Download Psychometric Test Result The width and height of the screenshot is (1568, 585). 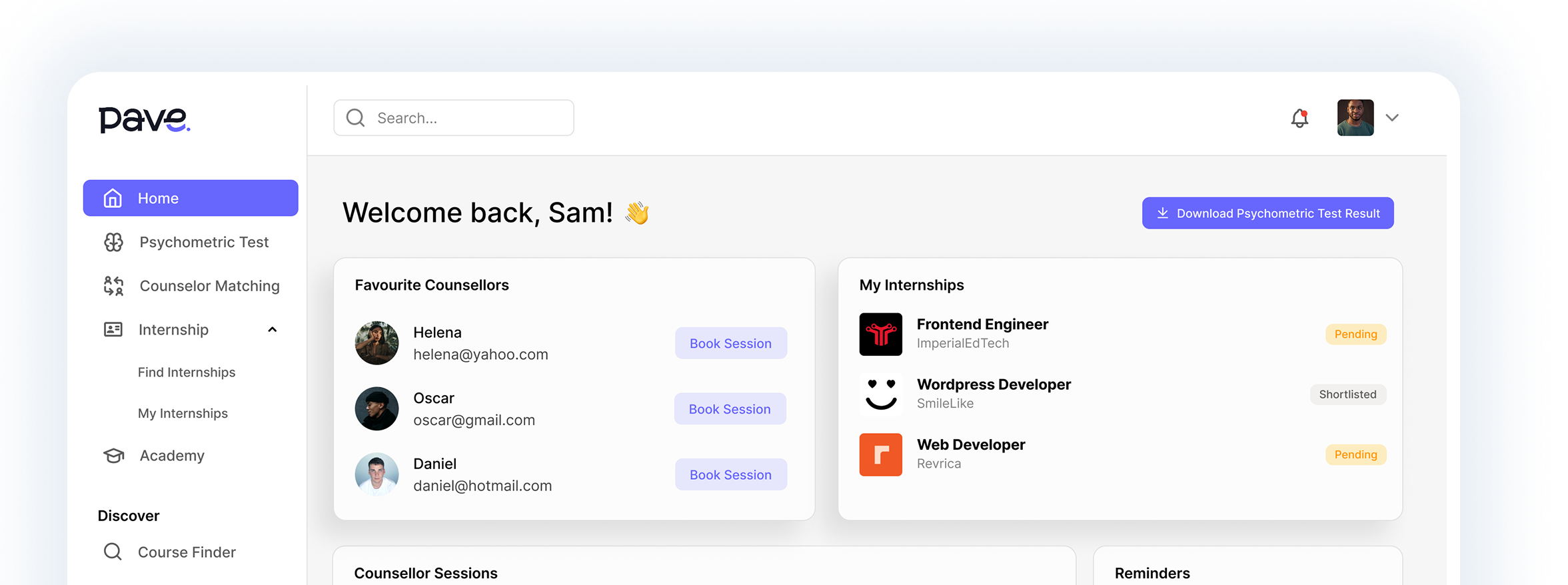click(x=1267, y=213)
